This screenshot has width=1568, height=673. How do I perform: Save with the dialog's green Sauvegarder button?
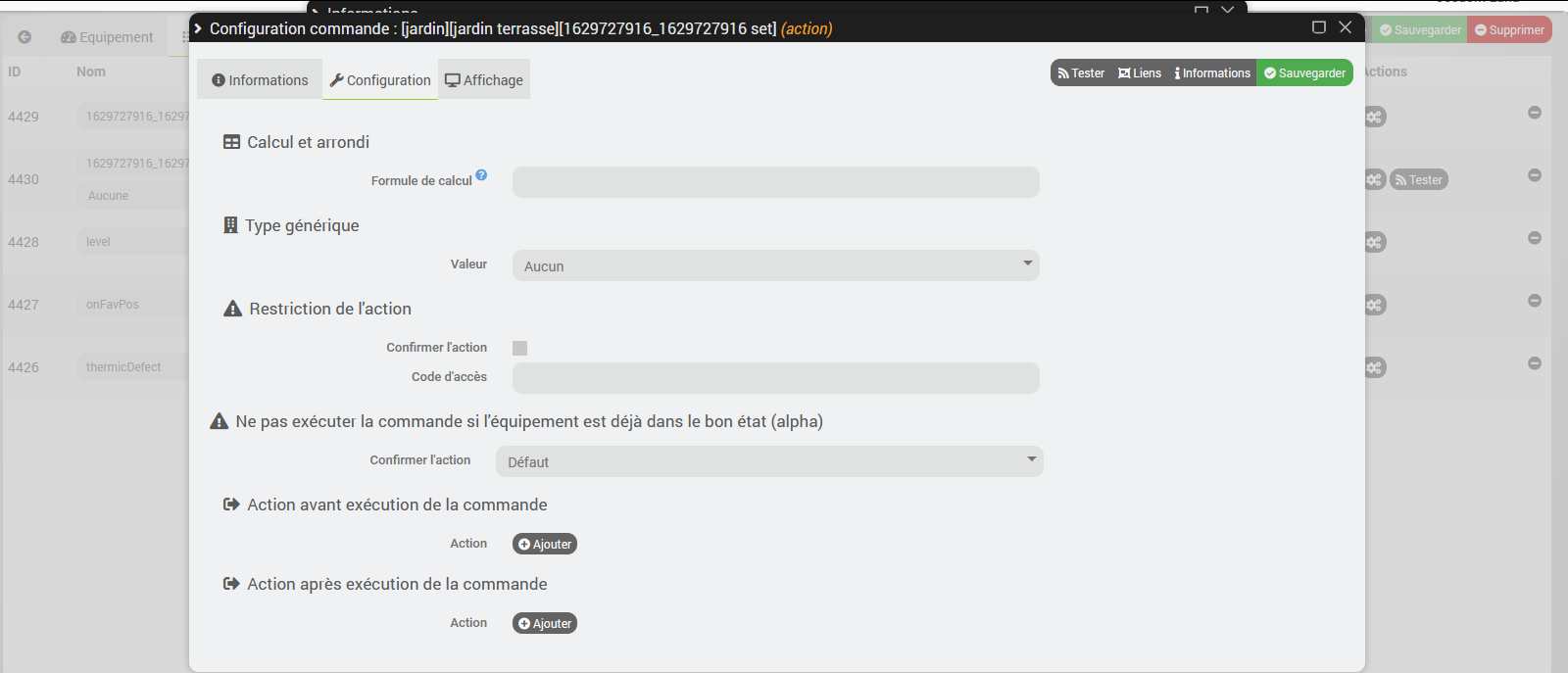1305,73
